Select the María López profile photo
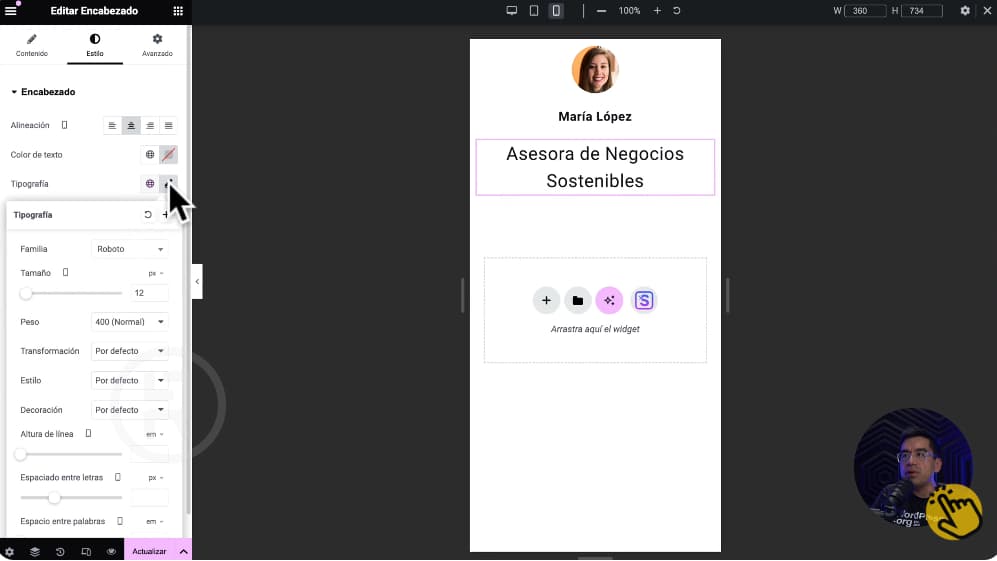997x561 pixels. coord(595,69)
